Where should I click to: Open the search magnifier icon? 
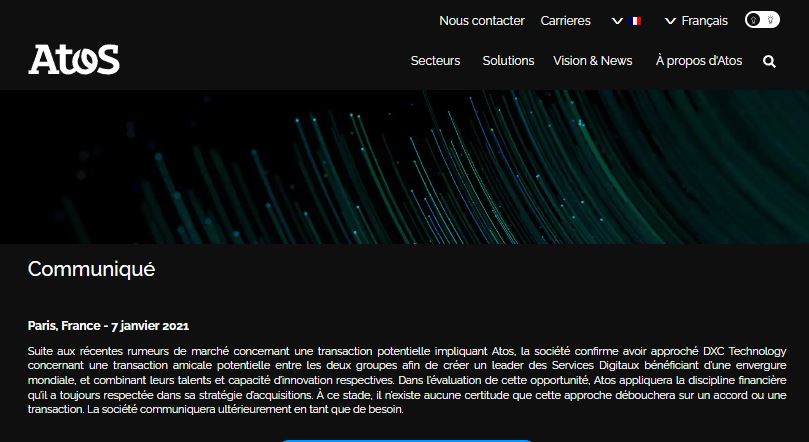pyautogui.click(x=769, y=61)
